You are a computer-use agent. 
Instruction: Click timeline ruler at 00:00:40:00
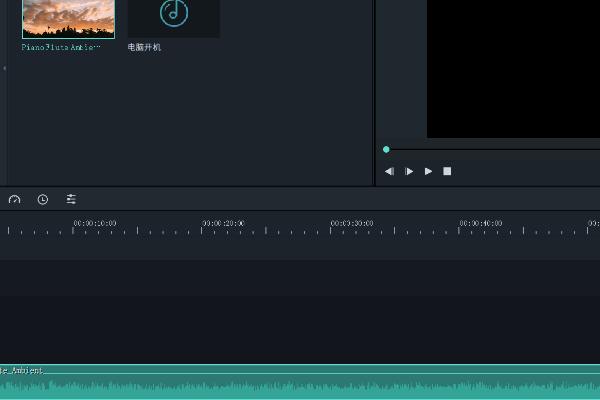click(481, 224)
